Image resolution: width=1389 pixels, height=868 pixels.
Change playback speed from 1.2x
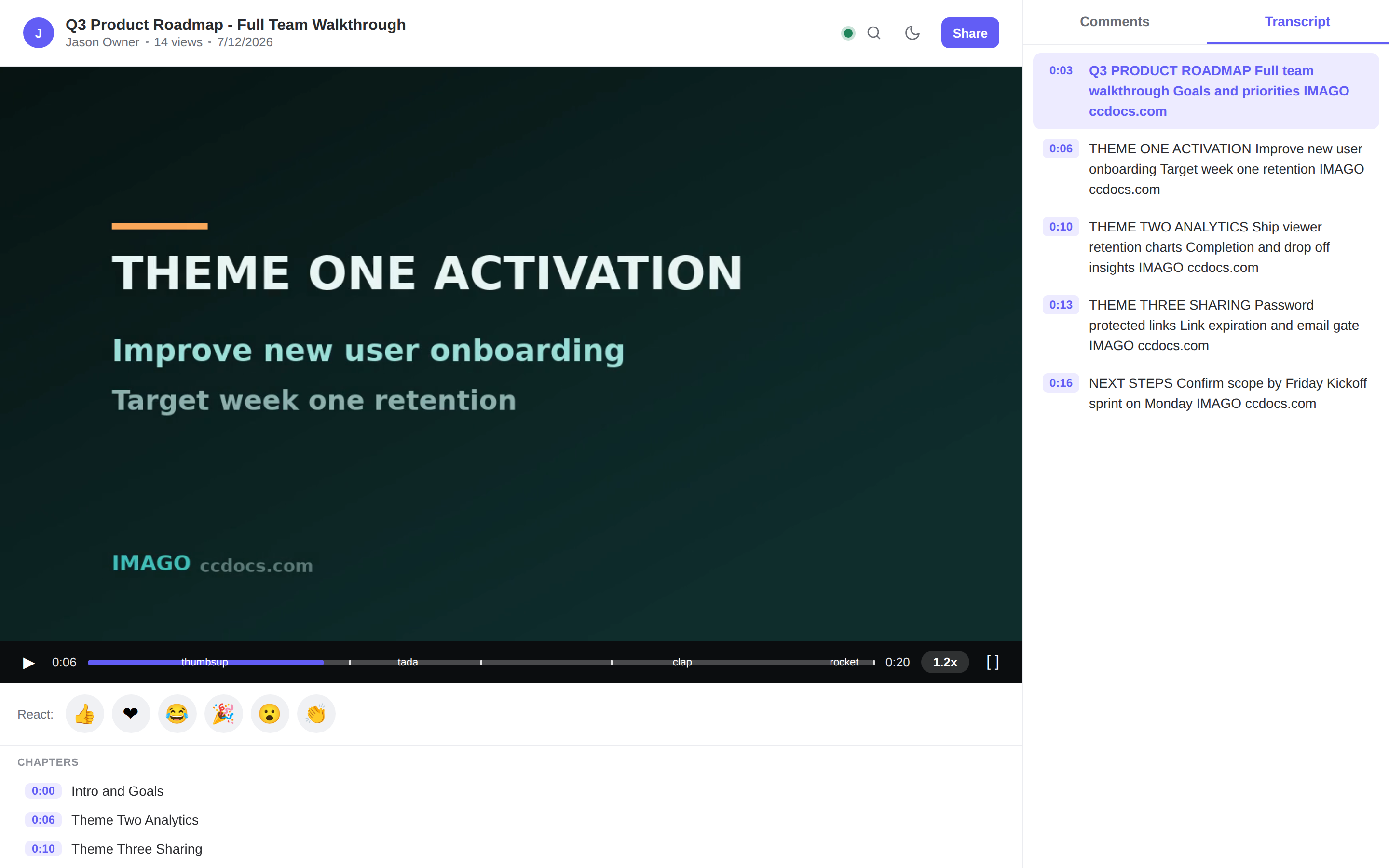(x=945, y=662)
